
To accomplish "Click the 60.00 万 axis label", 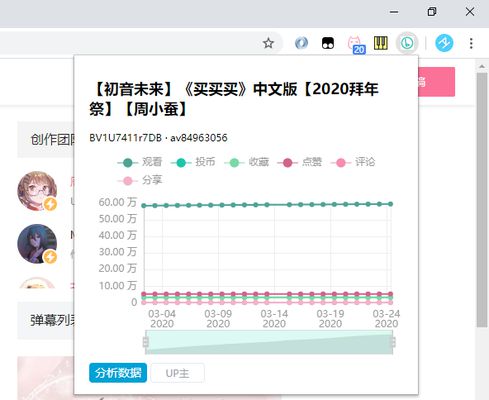I will pyautogui.click(x=118, y=202).
